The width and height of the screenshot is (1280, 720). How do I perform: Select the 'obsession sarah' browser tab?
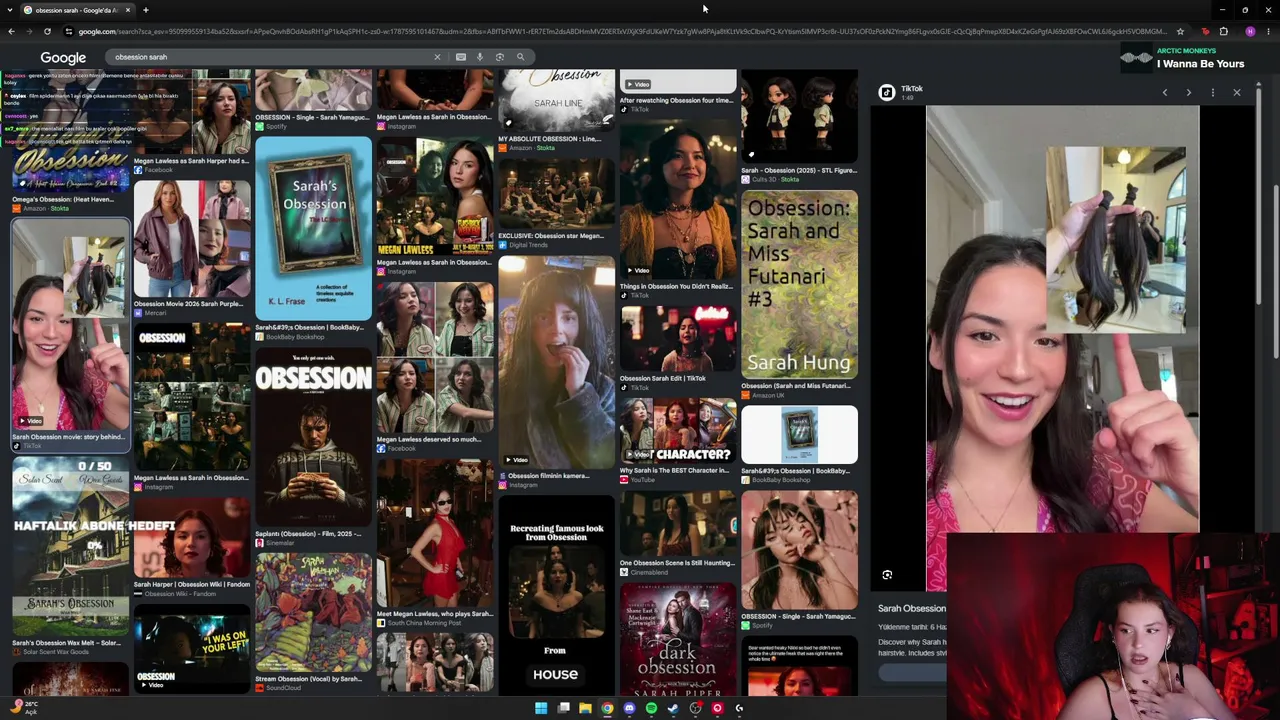click(77, 10)
